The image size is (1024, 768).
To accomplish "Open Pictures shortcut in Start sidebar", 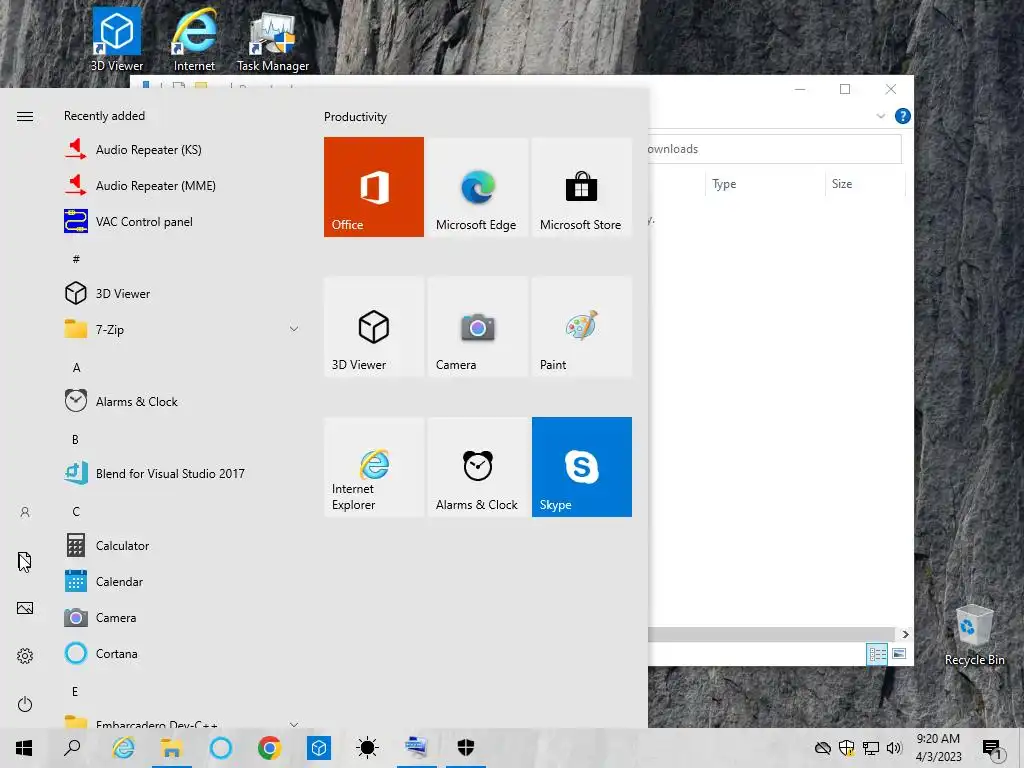I will pyautogui.click(x=25, y=608).
